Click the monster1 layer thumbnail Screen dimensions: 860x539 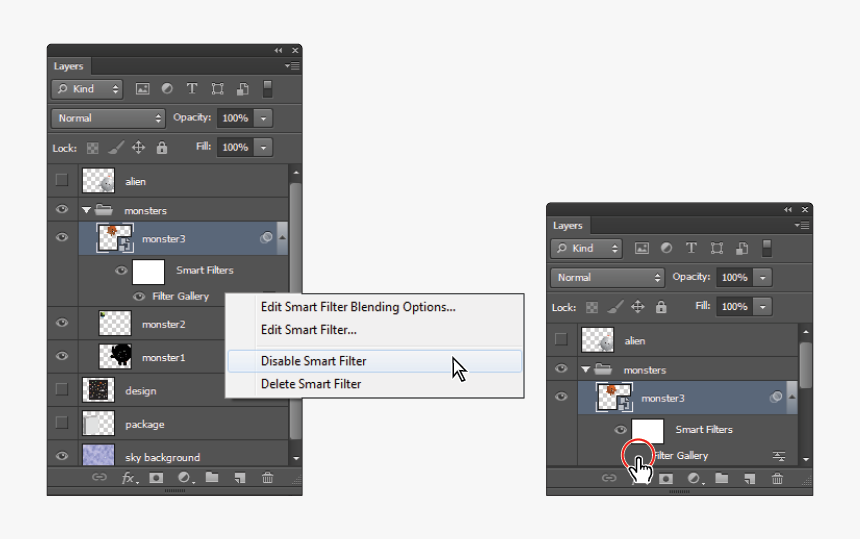pos(116,356)
